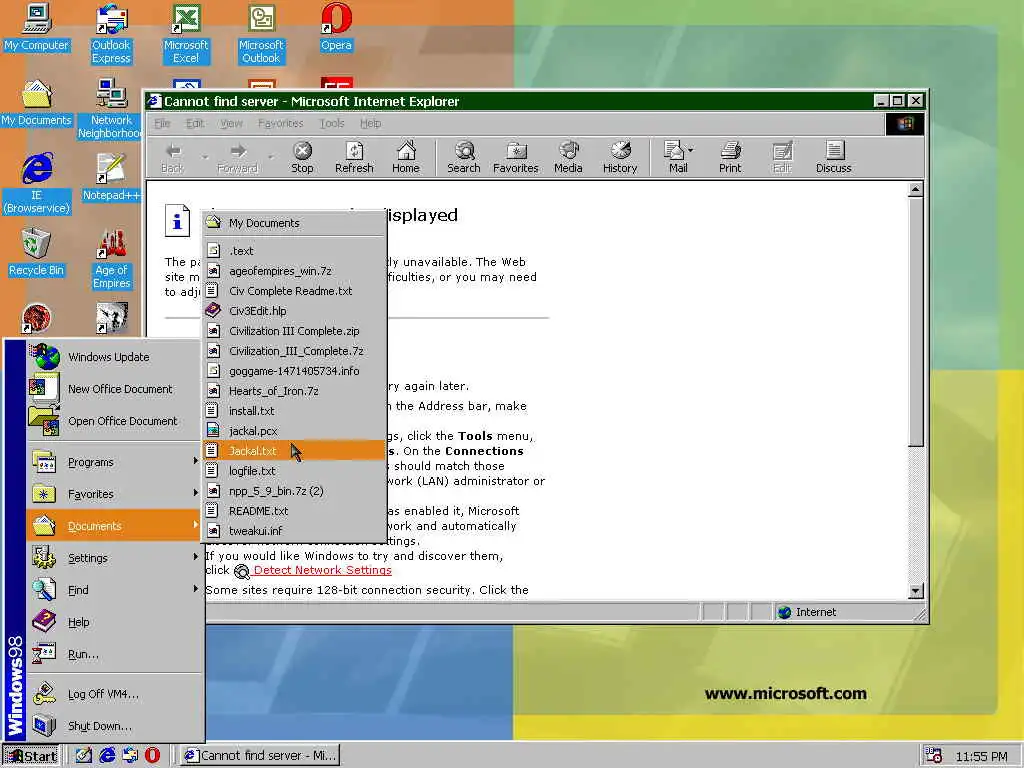Expand the Favorites submenu in Start menu
1024x768 pixels.
coord(114,494)
